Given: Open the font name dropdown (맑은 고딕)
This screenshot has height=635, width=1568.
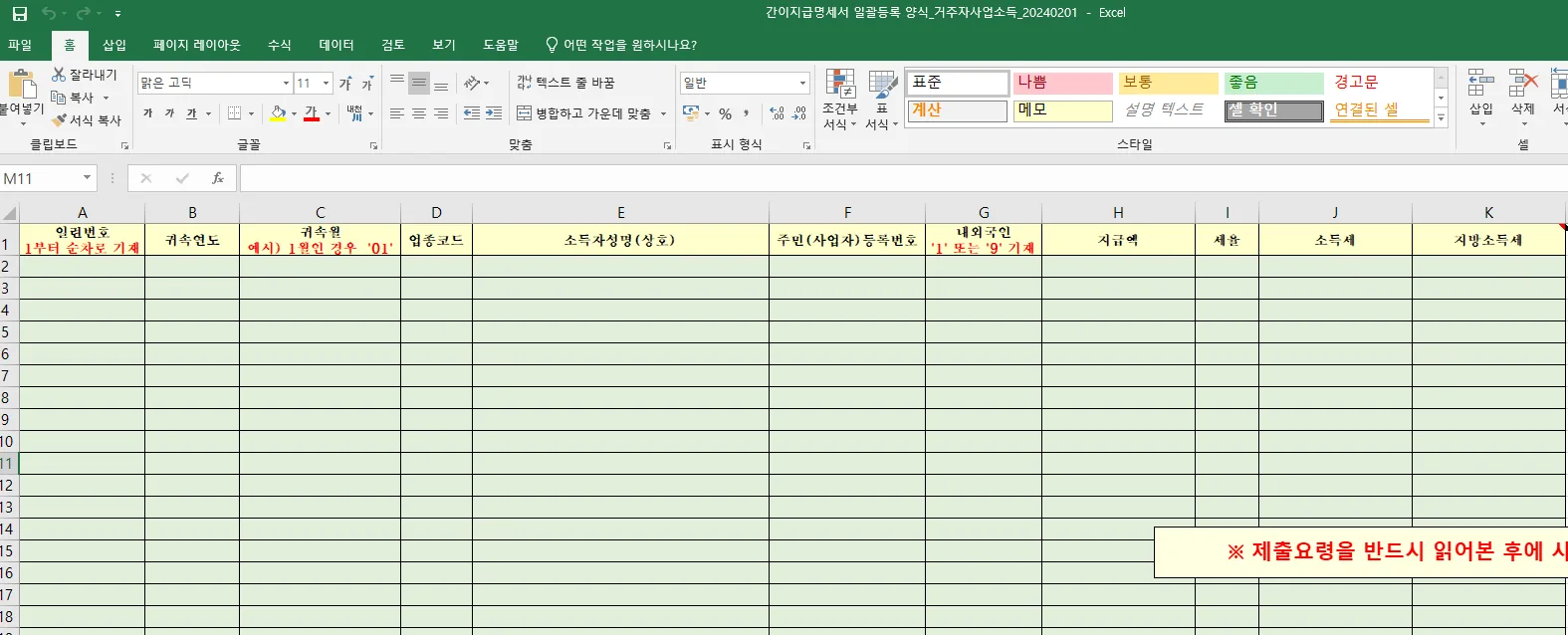Looking at the screenshot, I should 286,84.
